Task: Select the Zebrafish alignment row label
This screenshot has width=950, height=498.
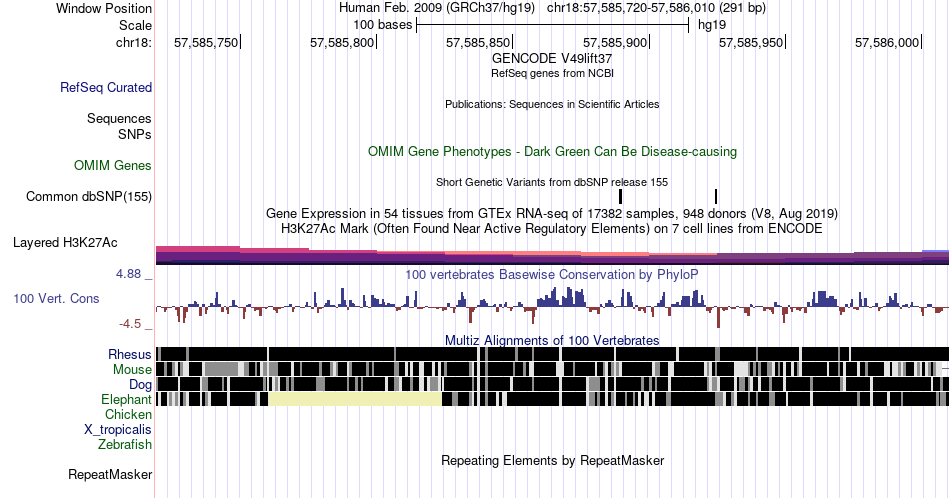Action: tap(125, 444)
